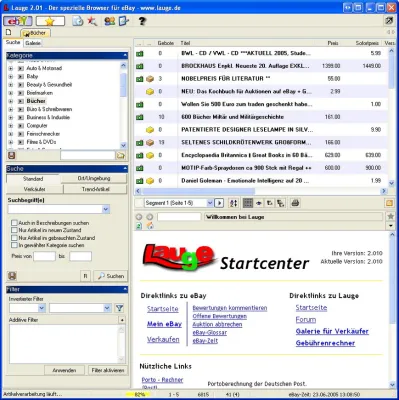This screenshot has width=399, height=400.
Task: Click the folder icon beside category field
Action: pyautogui.click(x=120, y=155)
